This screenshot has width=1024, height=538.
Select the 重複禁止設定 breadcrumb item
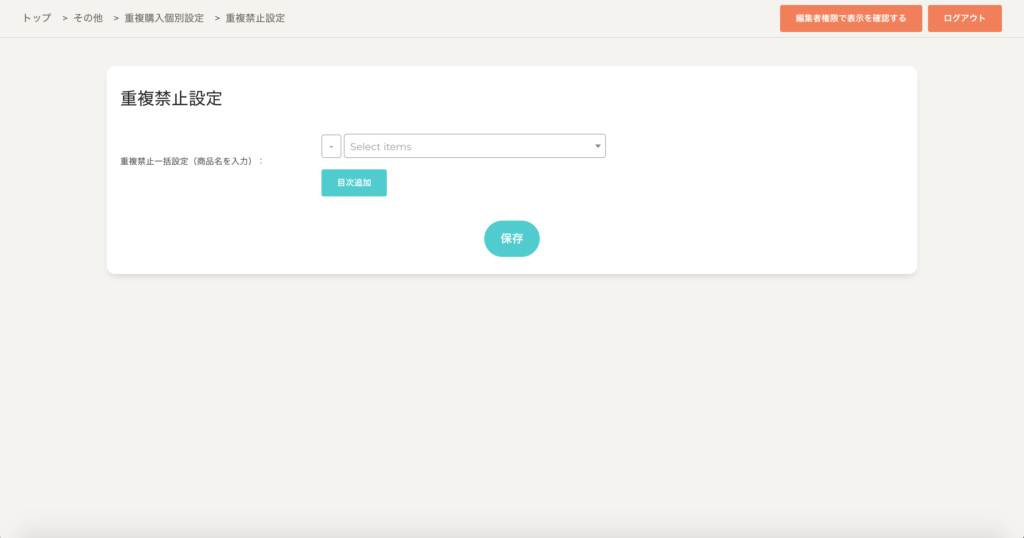tap(255, 18)
